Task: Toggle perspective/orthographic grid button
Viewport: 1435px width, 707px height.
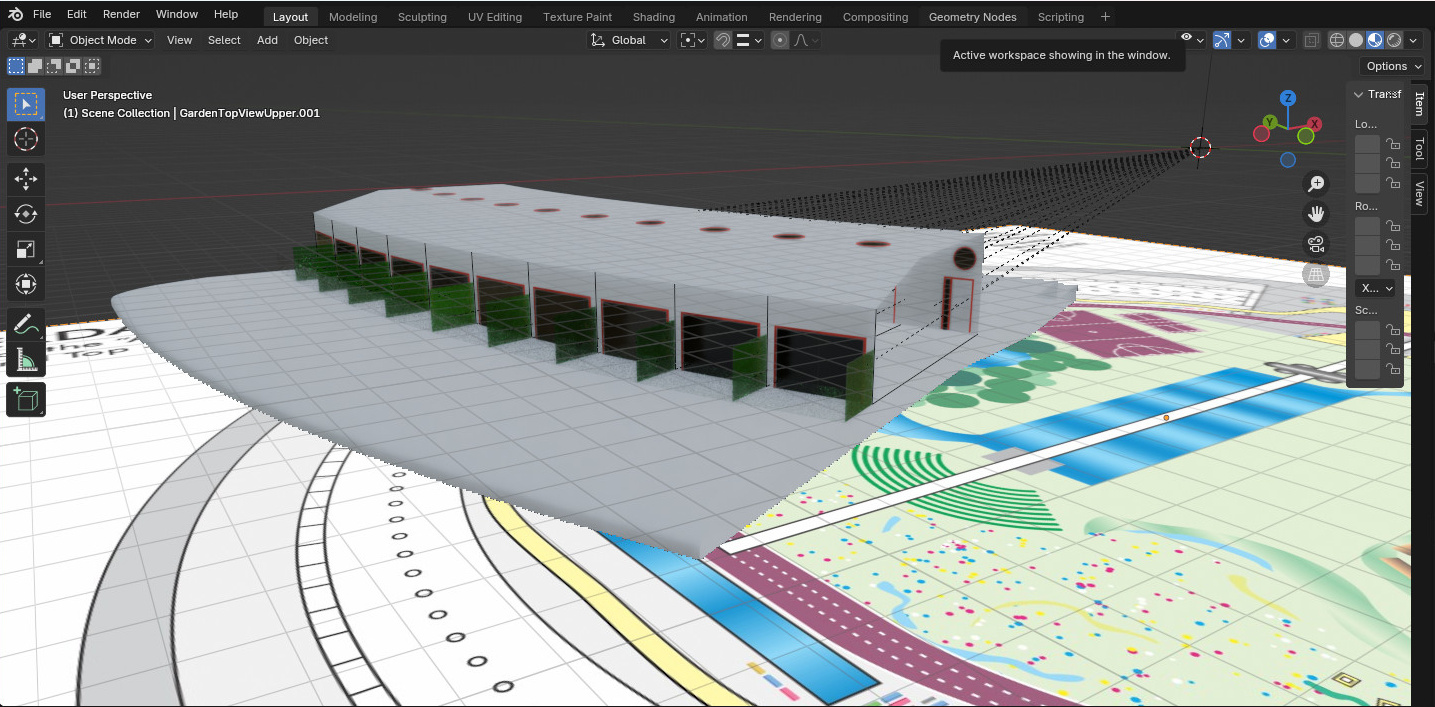Action: pyautogui.click(x=1316, y=274)
